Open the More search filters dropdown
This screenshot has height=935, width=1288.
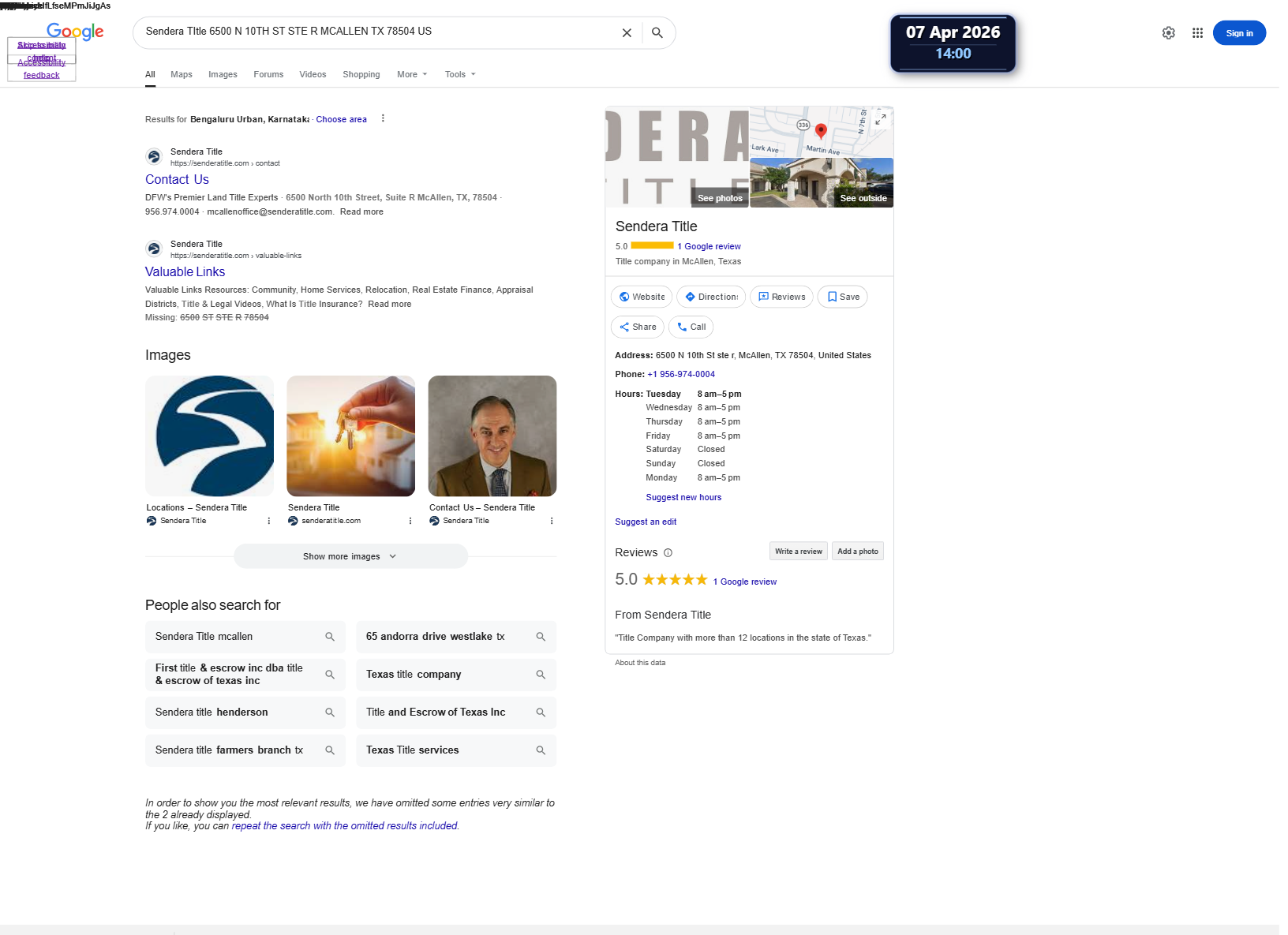[412, 74]
